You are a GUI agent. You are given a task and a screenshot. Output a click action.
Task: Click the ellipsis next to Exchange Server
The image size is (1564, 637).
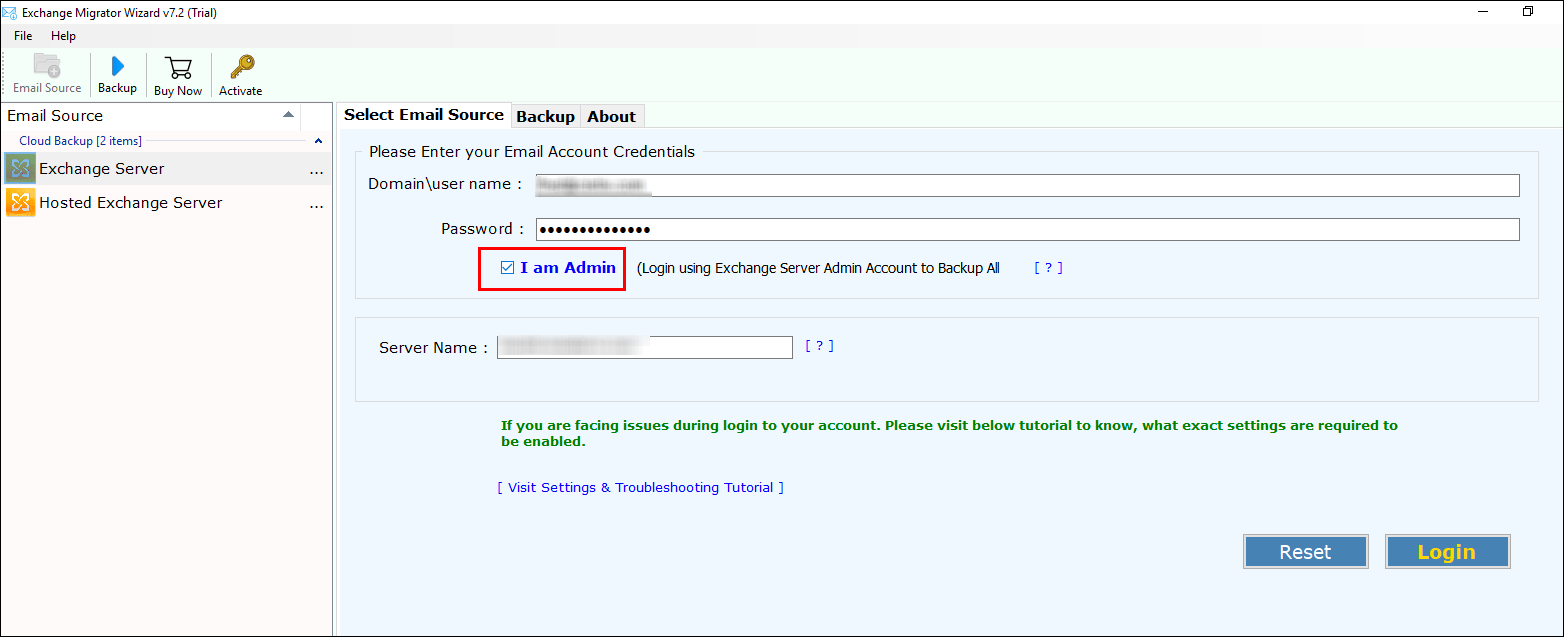317,171
